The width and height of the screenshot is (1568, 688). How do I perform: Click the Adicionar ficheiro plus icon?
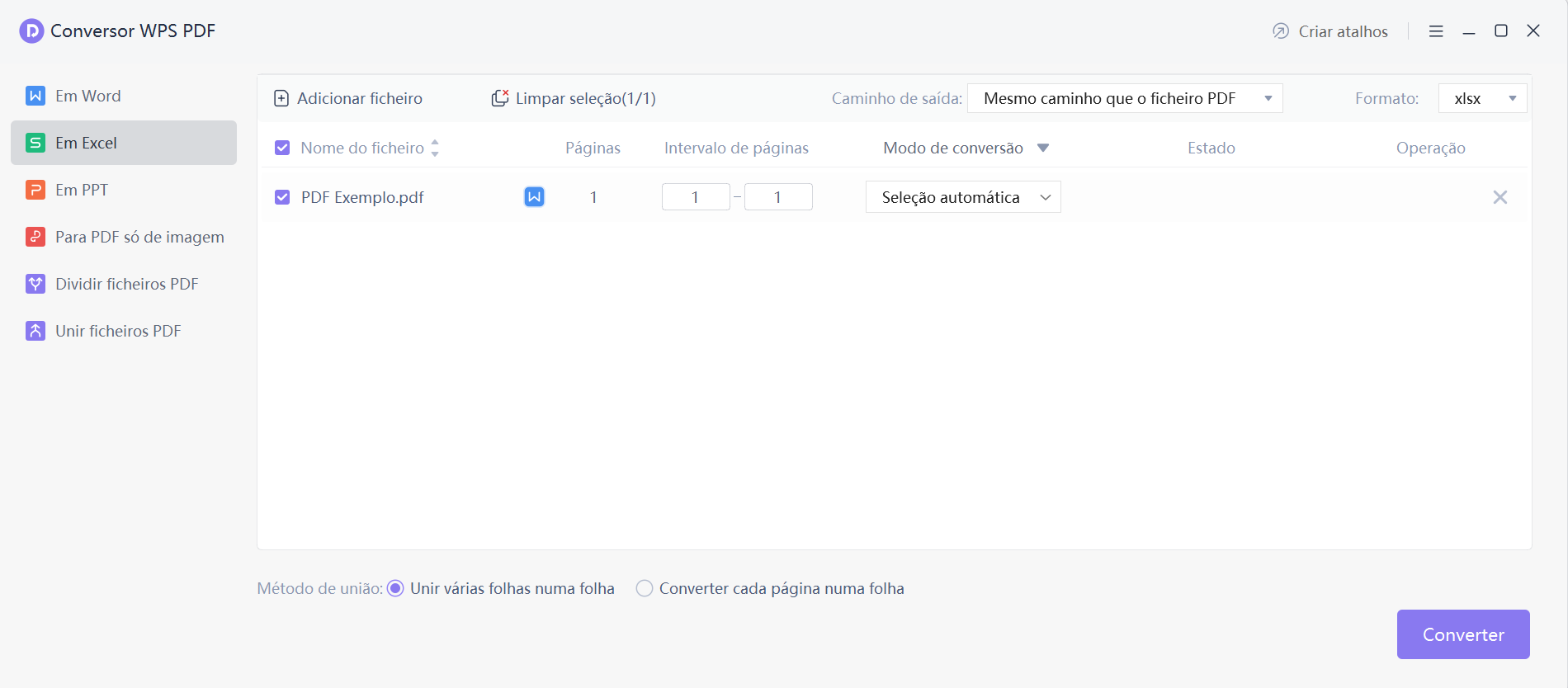(281, 98)
